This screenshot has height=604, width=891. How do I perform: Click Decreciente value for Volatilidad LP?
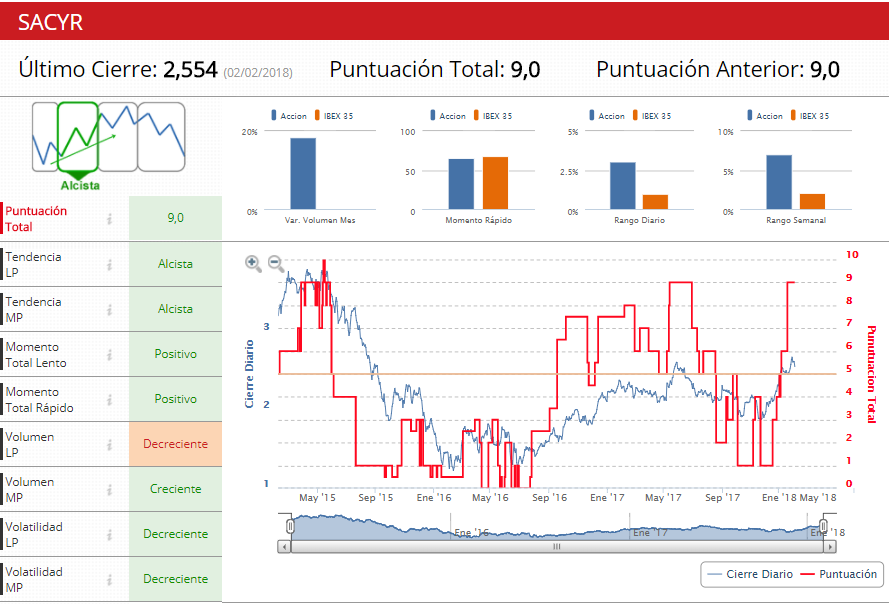click(176, 534)
